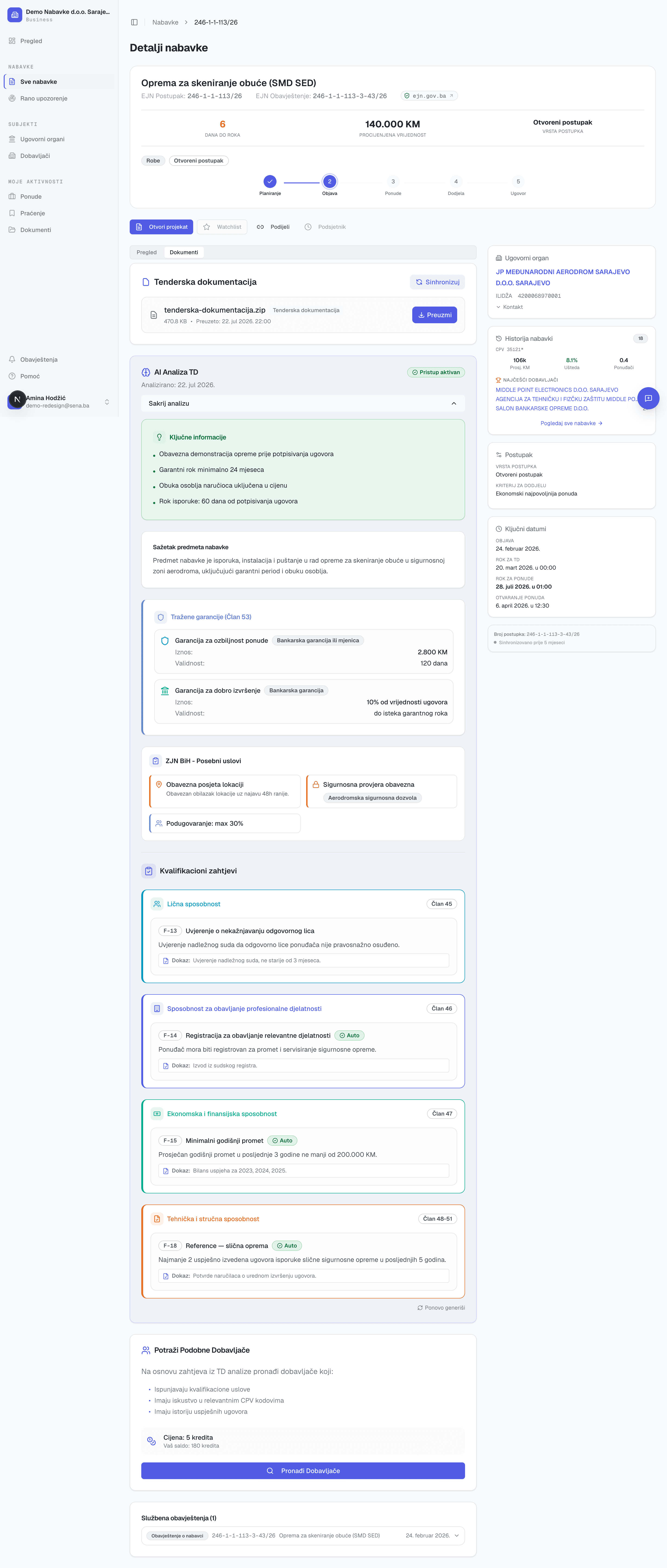The width and height of the screenshot is (667, 1568).
Task: Open Dokumenti sidebar item
Action: click(59, 230)
